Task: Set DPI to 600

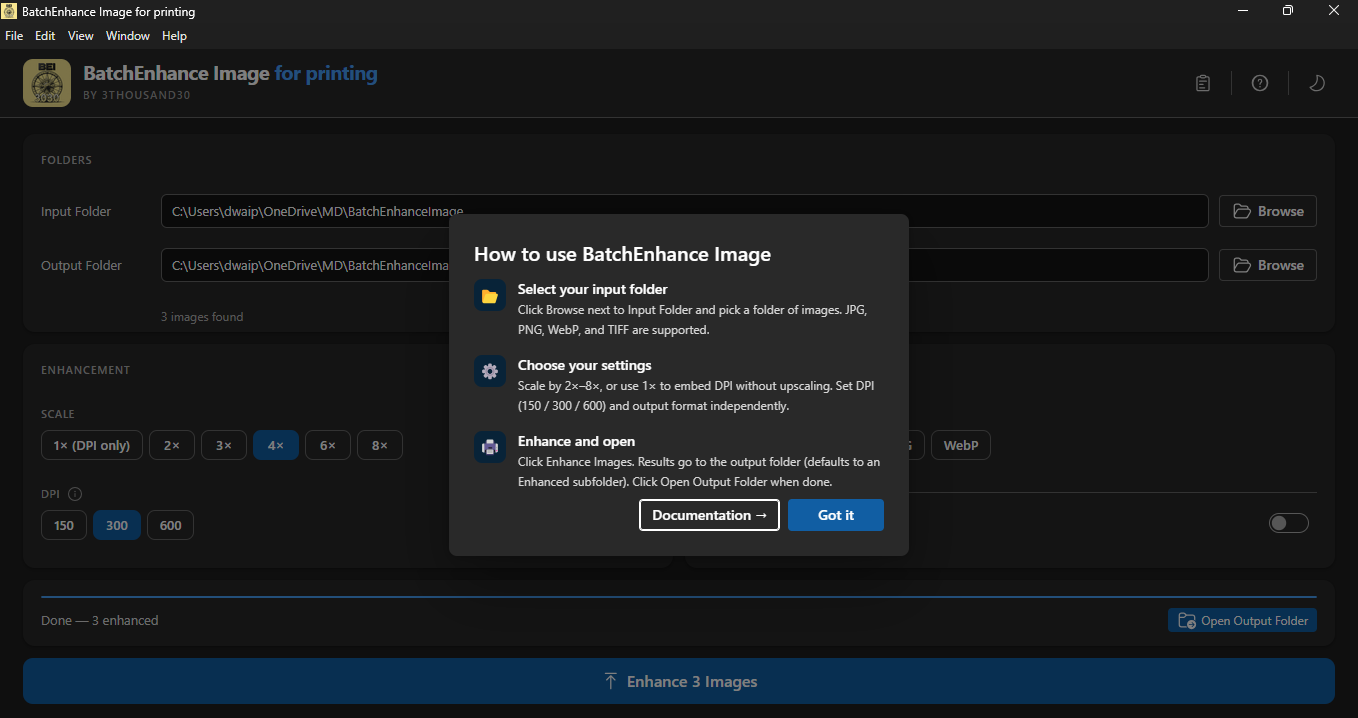Action: [171, 525]
